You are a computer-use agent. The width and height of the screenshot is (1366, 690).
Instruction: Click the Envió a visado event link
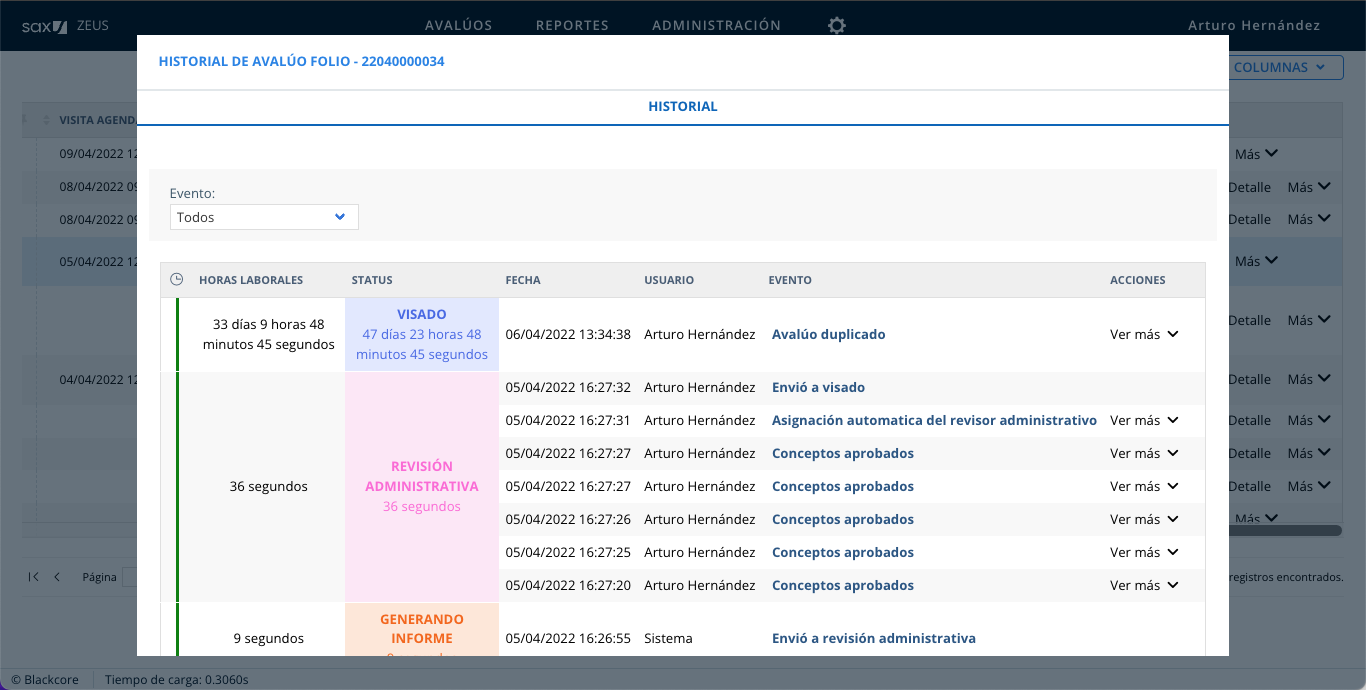click(818, 387)
